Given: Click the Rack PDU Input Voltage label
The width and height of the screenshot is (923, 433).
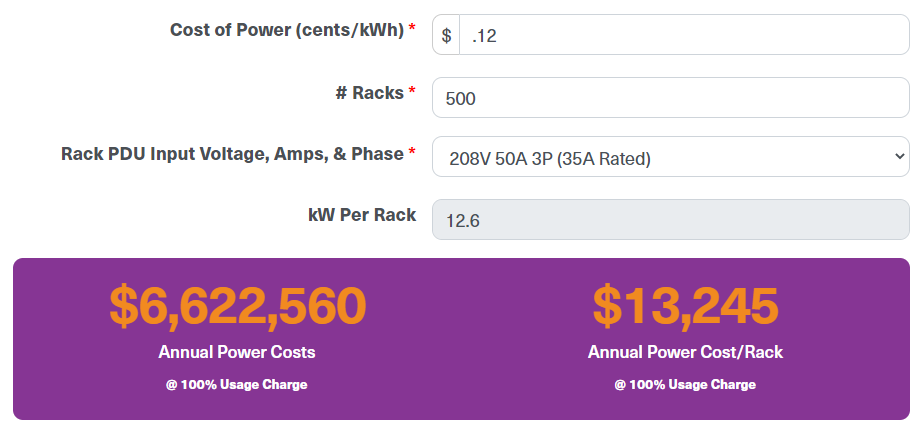Looking at the screenshot, I should point(233,154).
